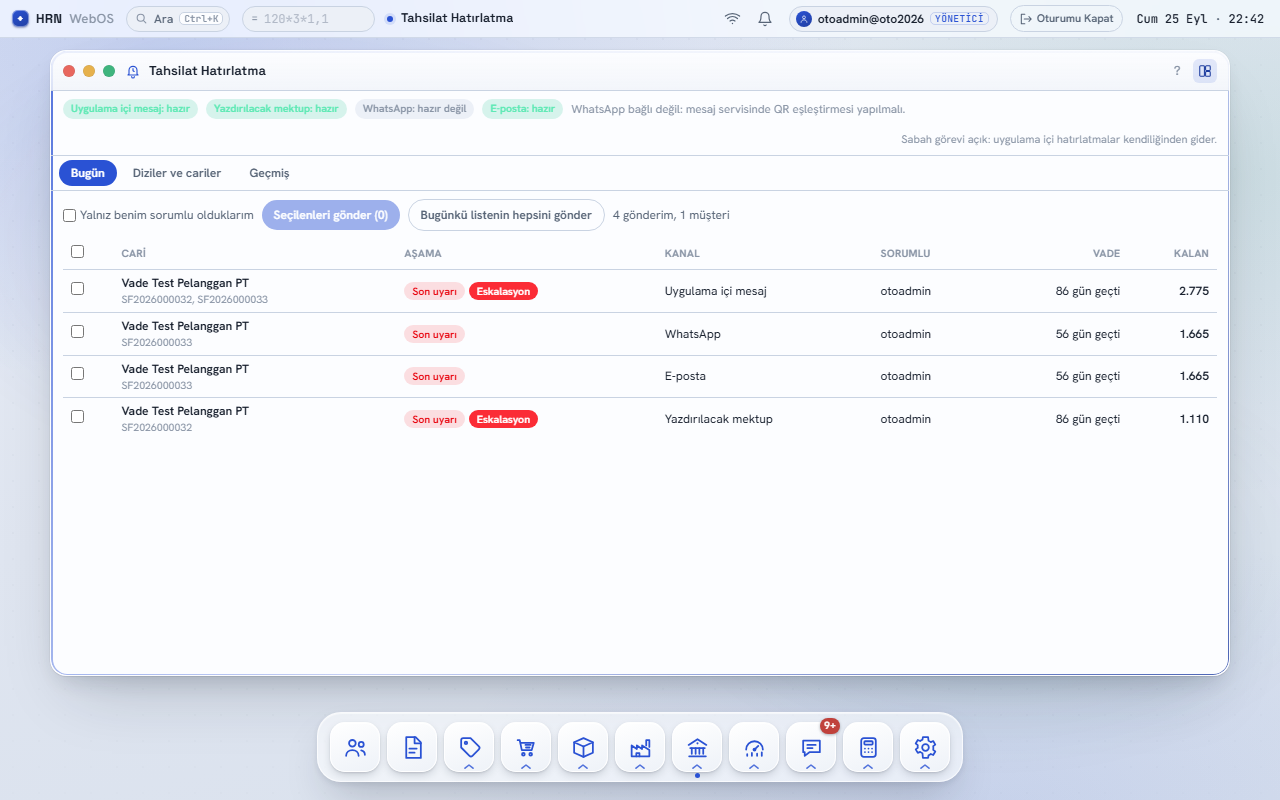Click the 'Yazdırılacak mektup: hazır' status badge
The image size is (1280, 800).
click(x=276, y=109)
